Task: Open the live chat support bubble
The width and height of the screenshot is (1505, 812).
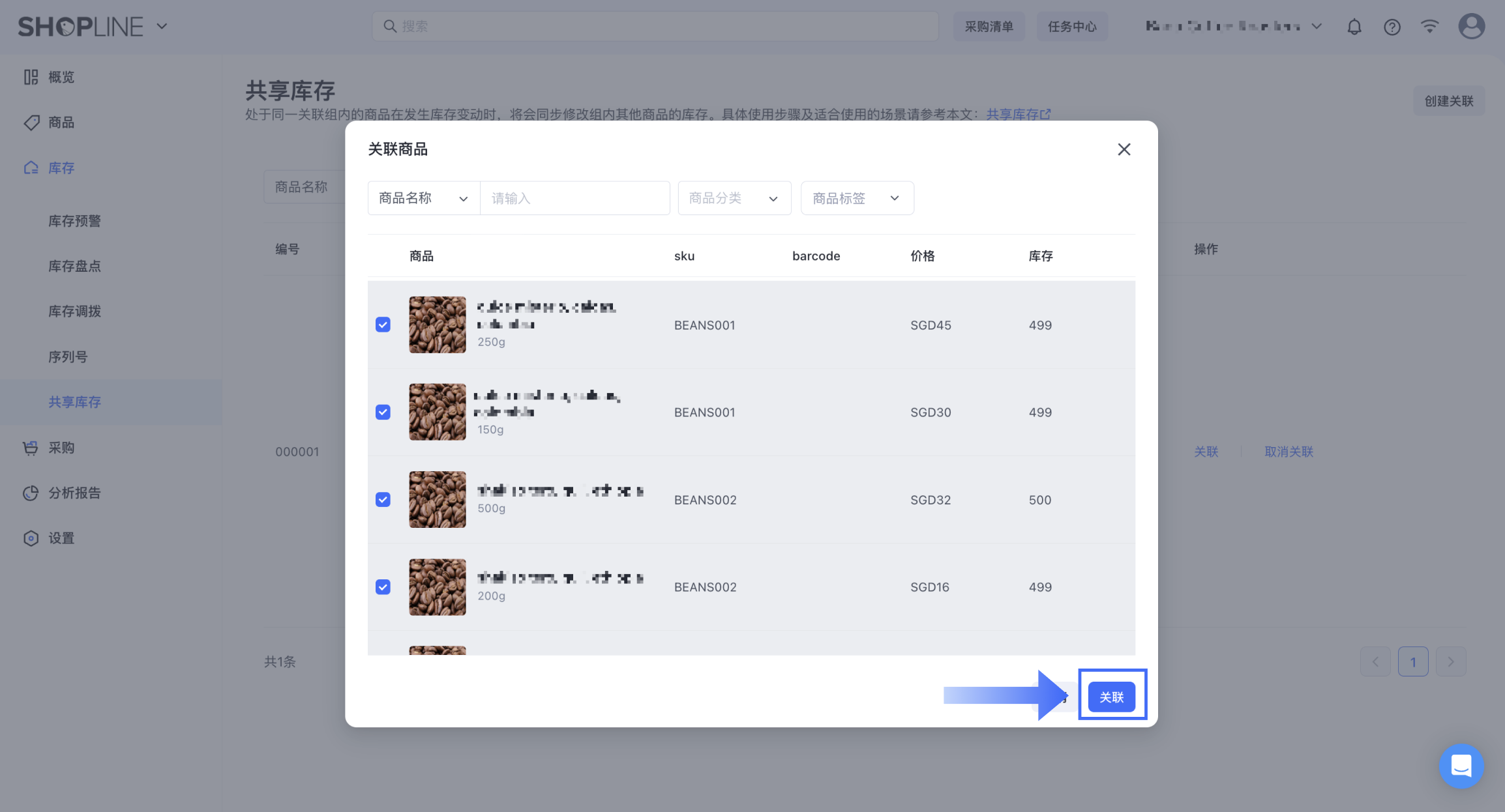Action: point(1461,766)
